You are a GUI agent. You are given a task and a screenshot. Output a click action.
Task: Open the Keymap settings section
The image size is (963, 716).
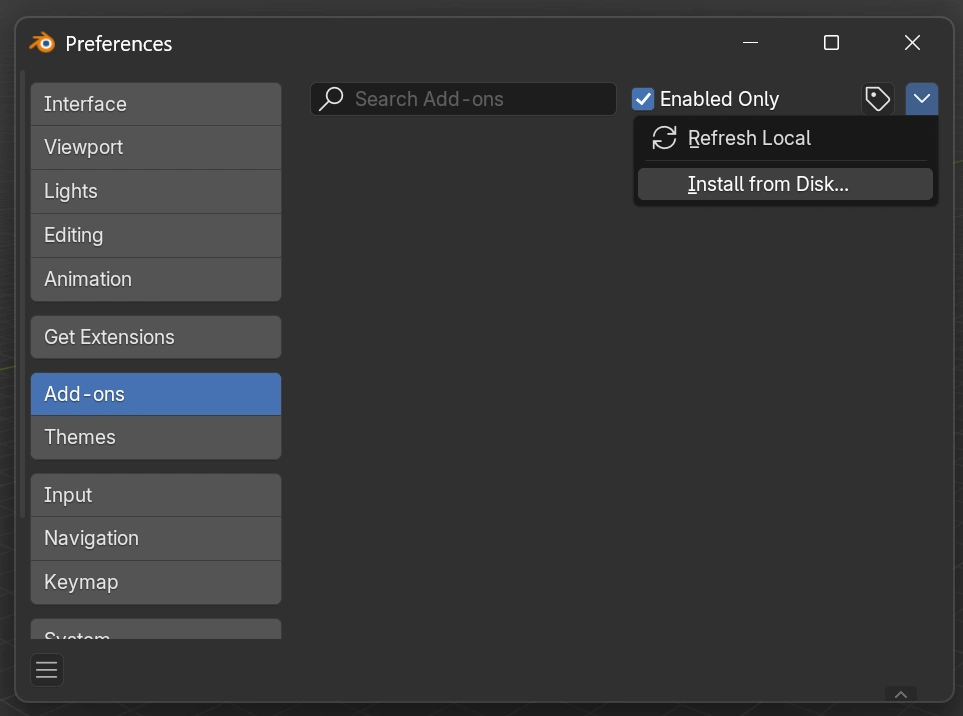(x=156, y=582)
